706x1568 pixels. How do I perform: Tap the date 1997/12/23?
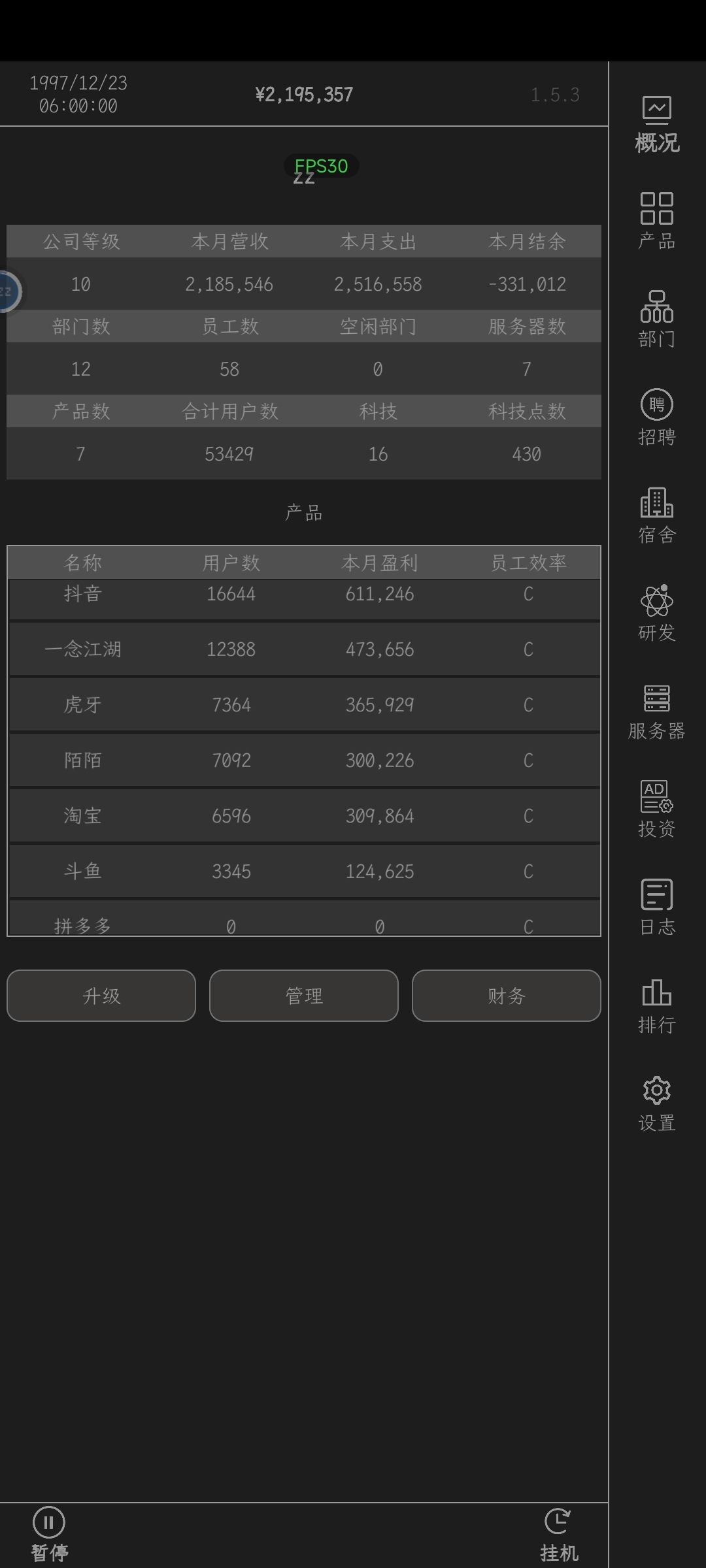[78, 83]
